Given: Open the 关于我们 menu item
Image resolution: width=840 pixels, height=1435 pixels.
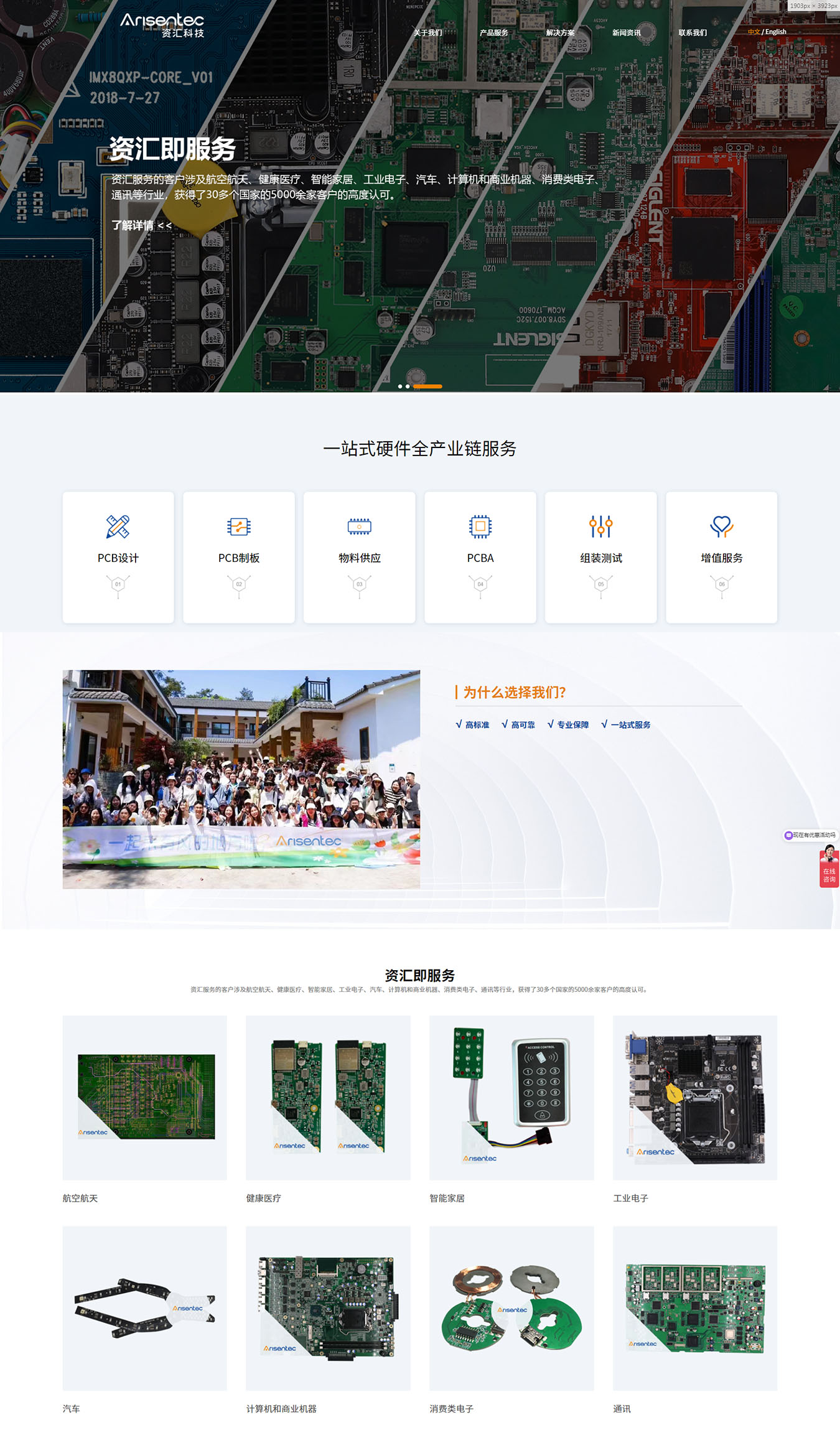Looking at the screenshot, I should coord(427,32).
